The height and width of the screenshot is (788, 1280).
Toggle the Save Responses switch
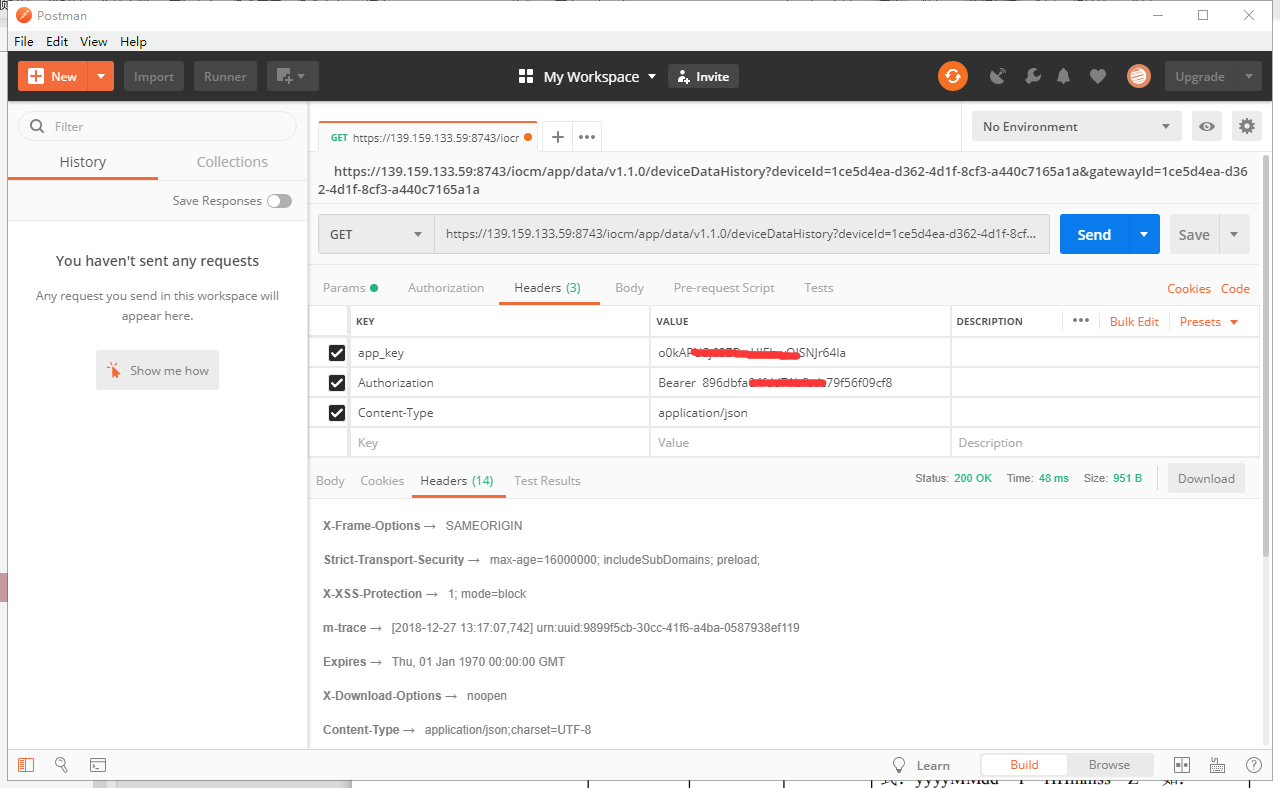[279, 201]
